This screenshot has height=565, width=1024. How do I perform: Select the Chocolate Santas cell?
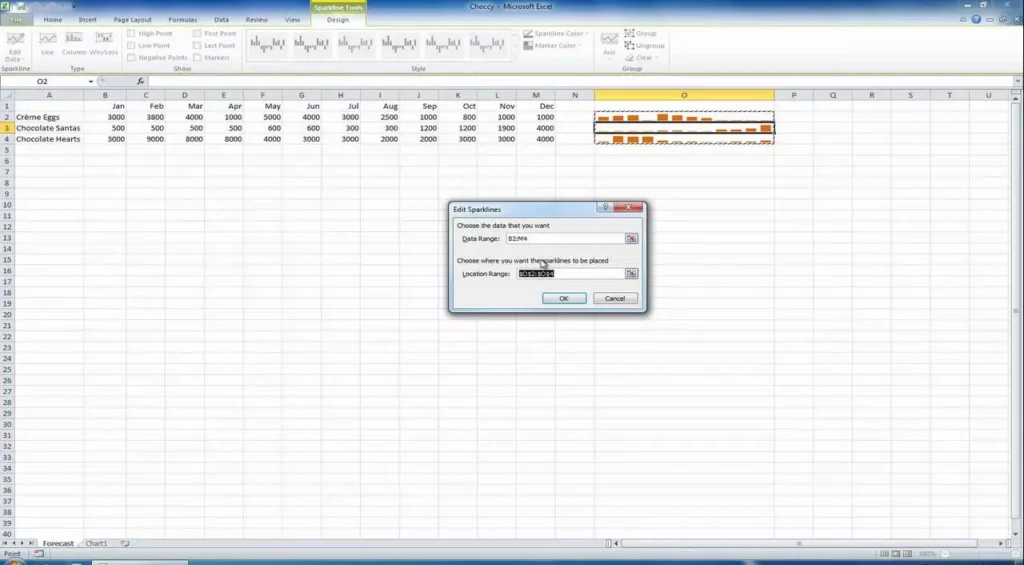[49, 129]
